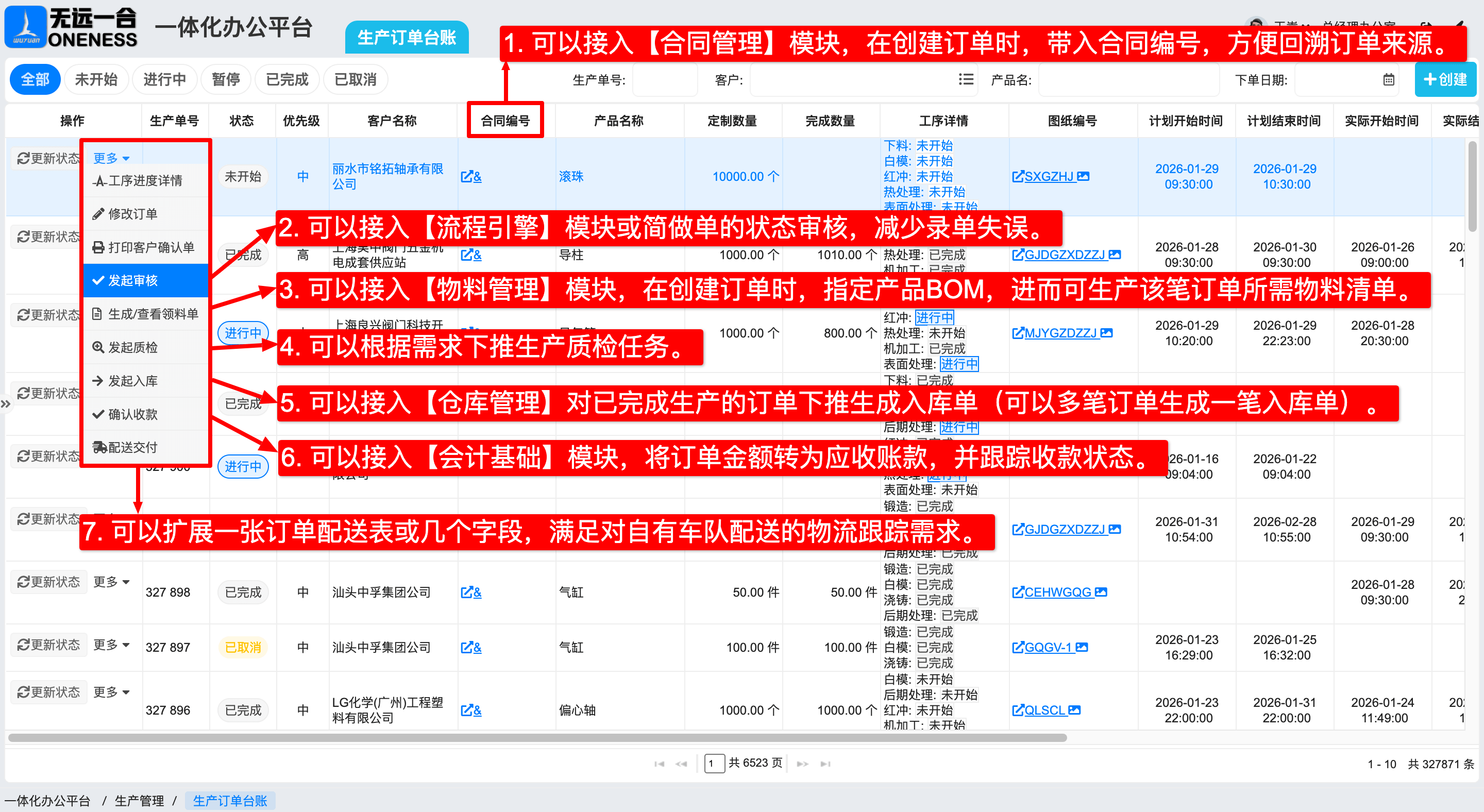Open 更多 dropdown for order 327 898

[111, 582]
